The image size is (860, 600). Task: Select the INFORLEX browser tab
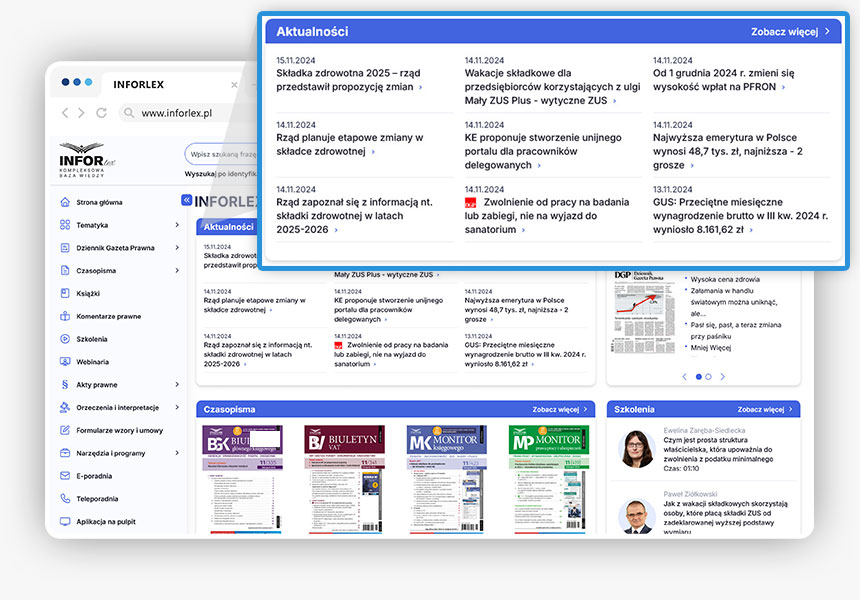pos(138,84)
